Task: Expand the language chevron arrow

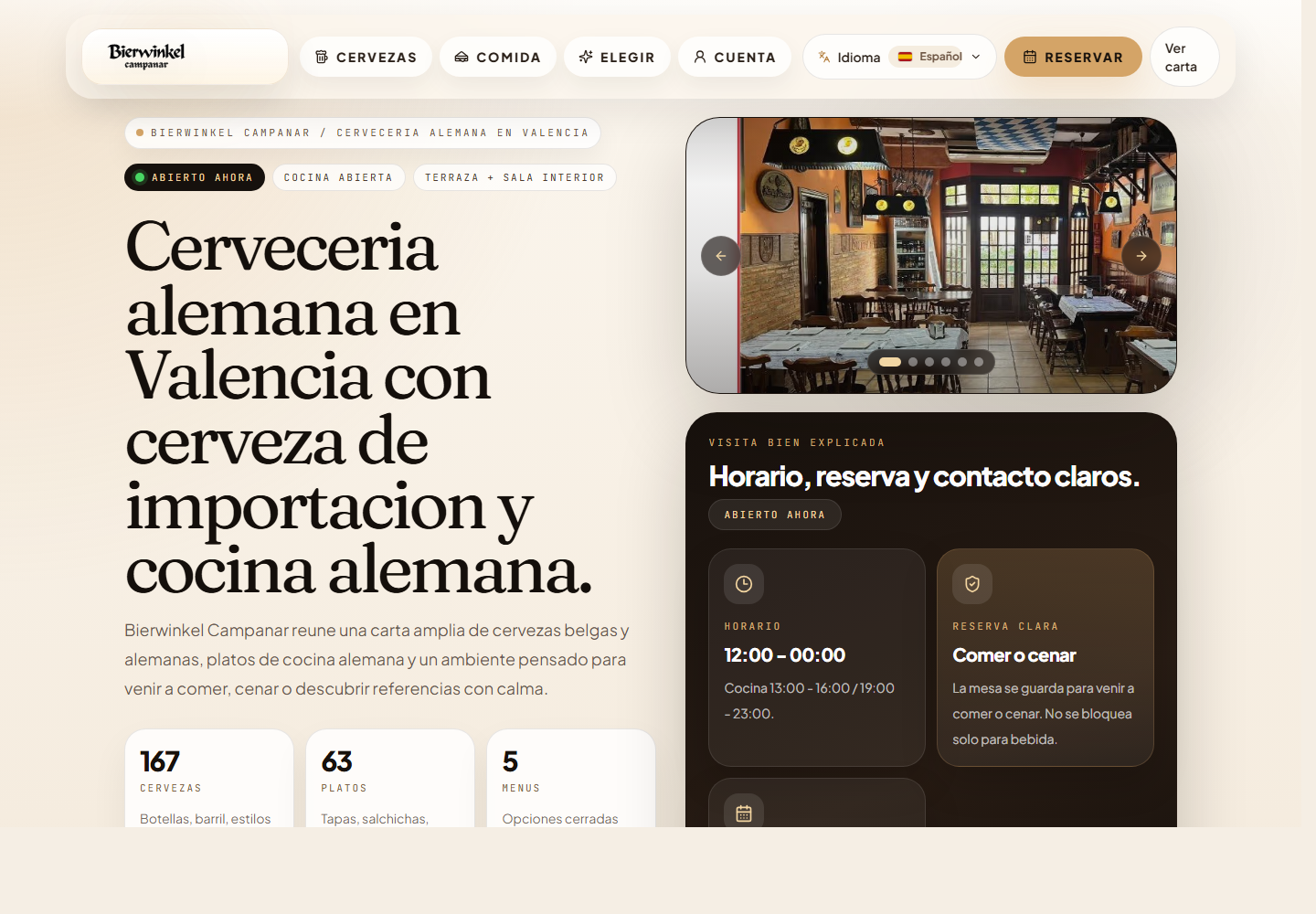Action: tap(976, 57)
